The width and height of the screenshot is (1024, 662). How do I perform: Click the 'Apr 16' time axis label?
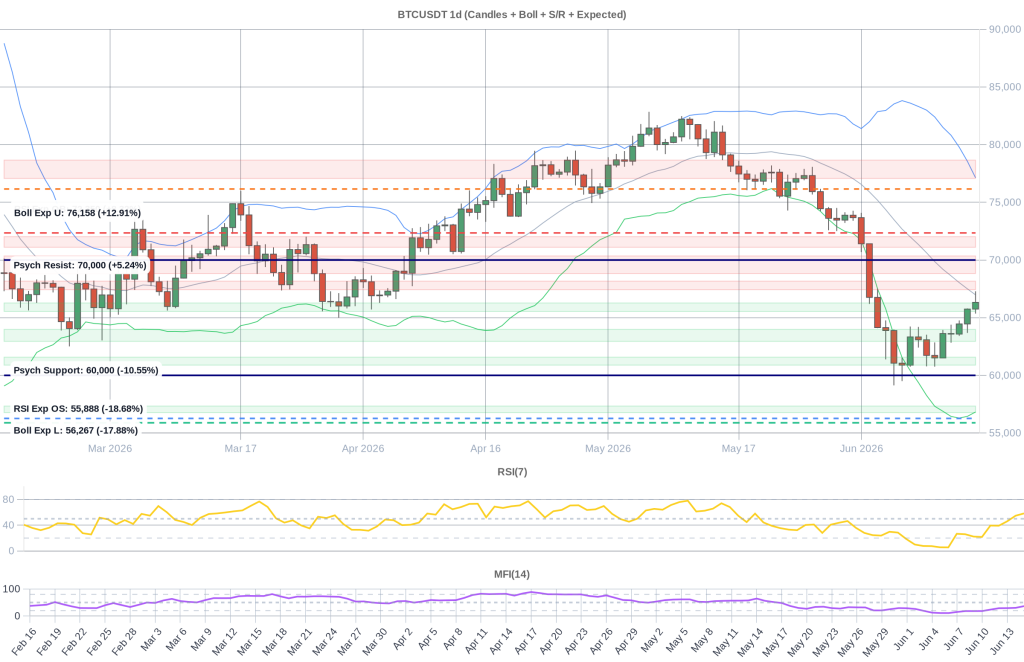click(x=485, y=449)
